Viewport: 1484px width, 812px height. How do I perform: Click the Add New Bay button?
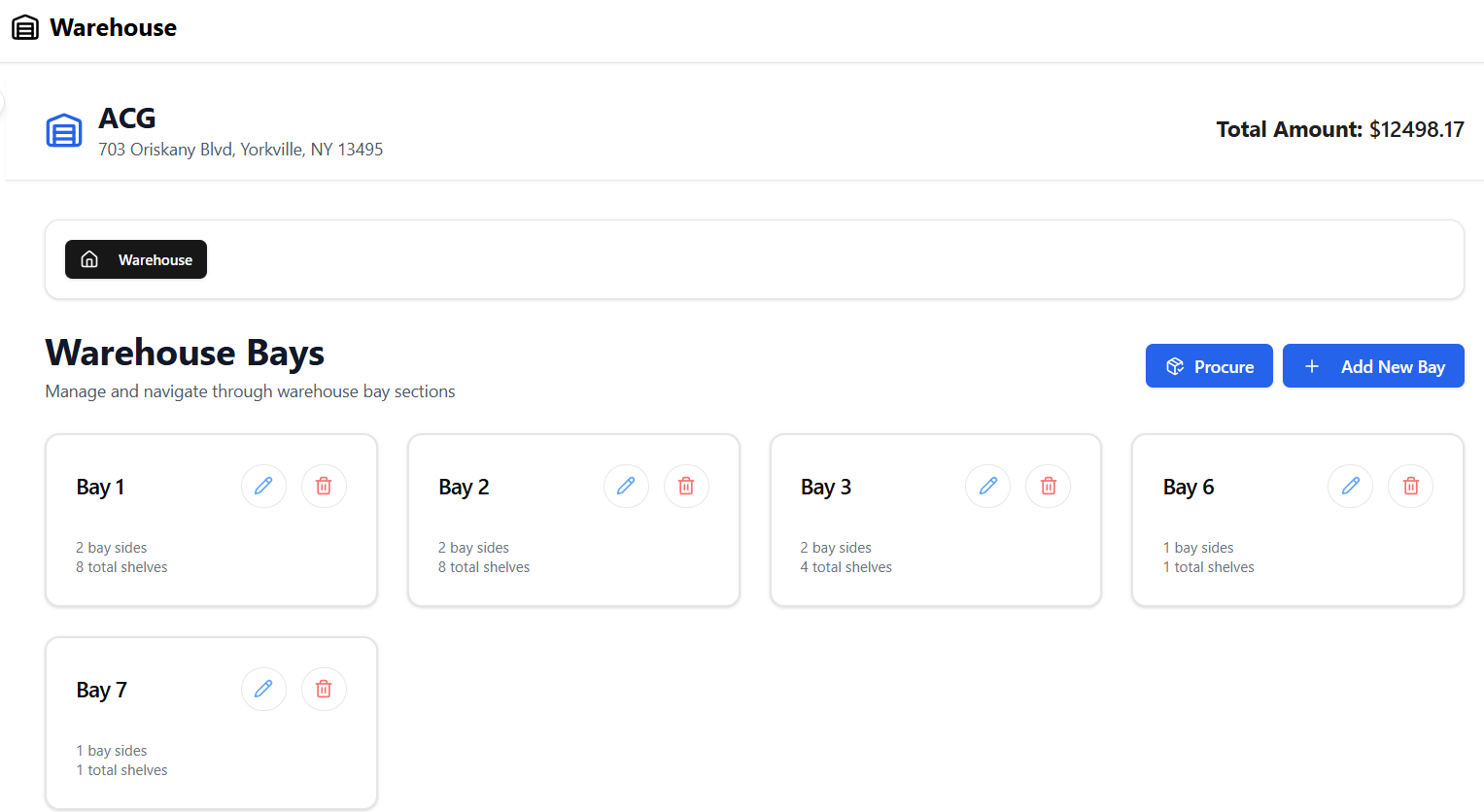(1372, 366)
